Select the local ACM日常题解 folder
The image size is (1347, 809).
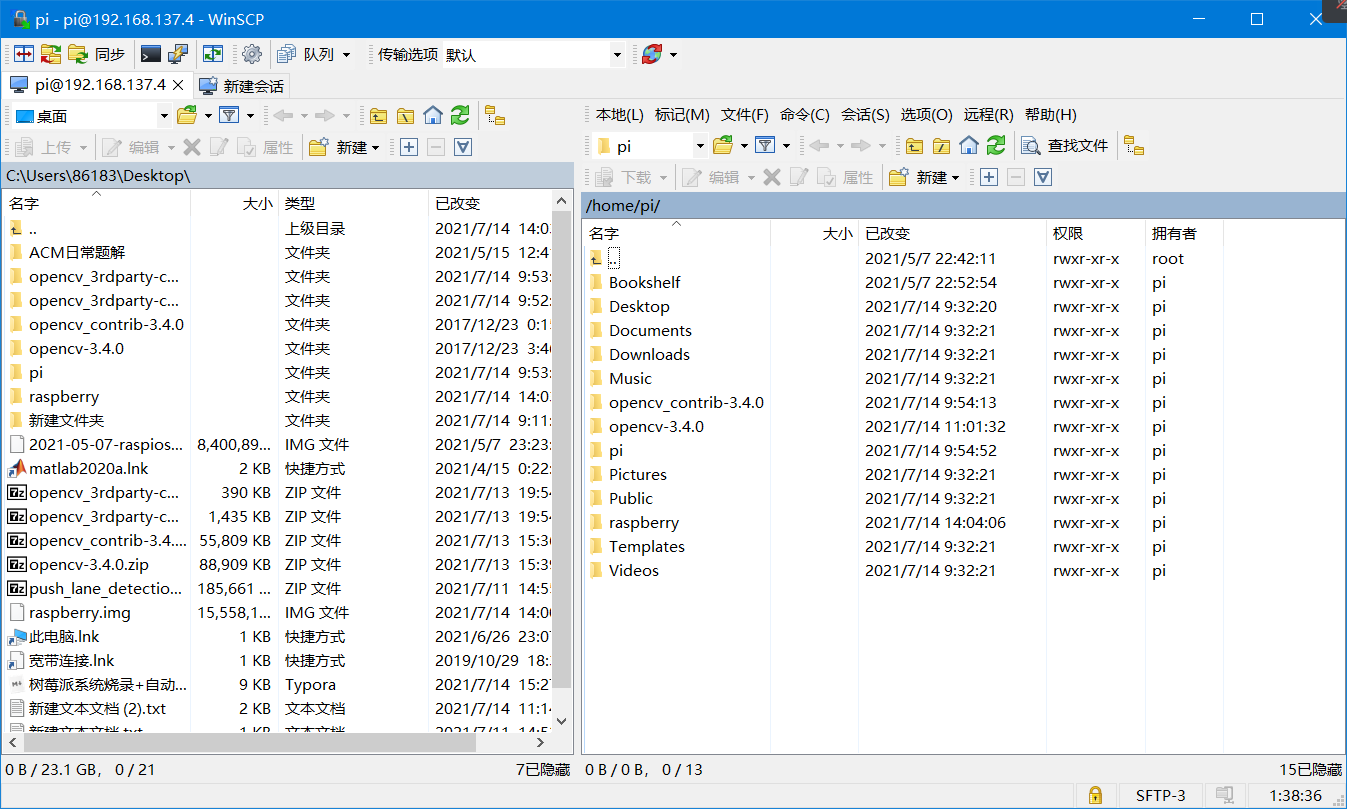77,252
